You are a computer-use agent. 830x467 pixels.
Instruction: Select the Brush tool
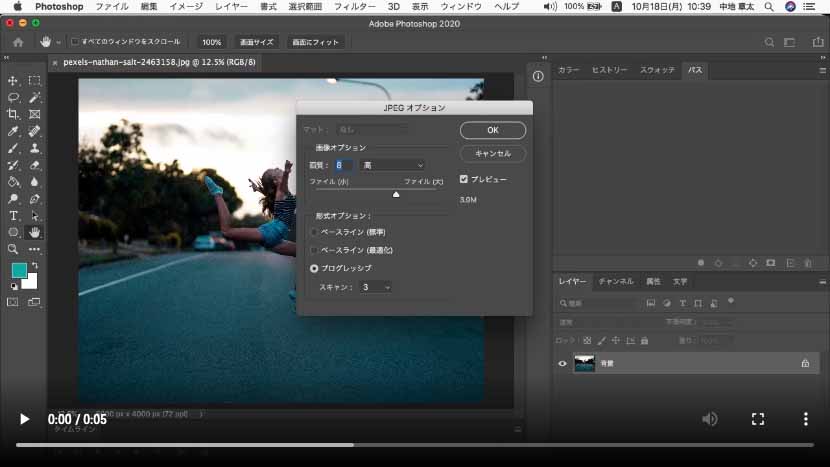(x=13, y=148)
